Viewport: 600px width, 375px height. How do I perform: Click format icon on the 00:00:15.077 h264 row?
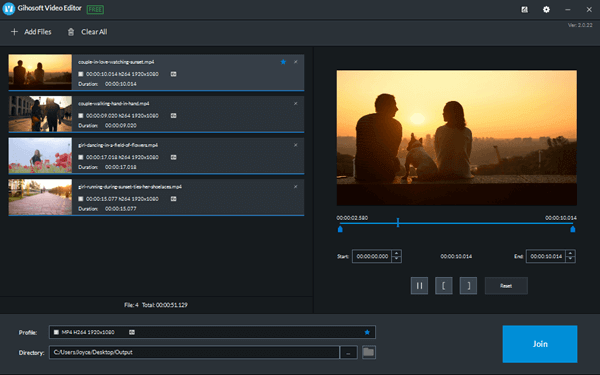pos(173,199)
